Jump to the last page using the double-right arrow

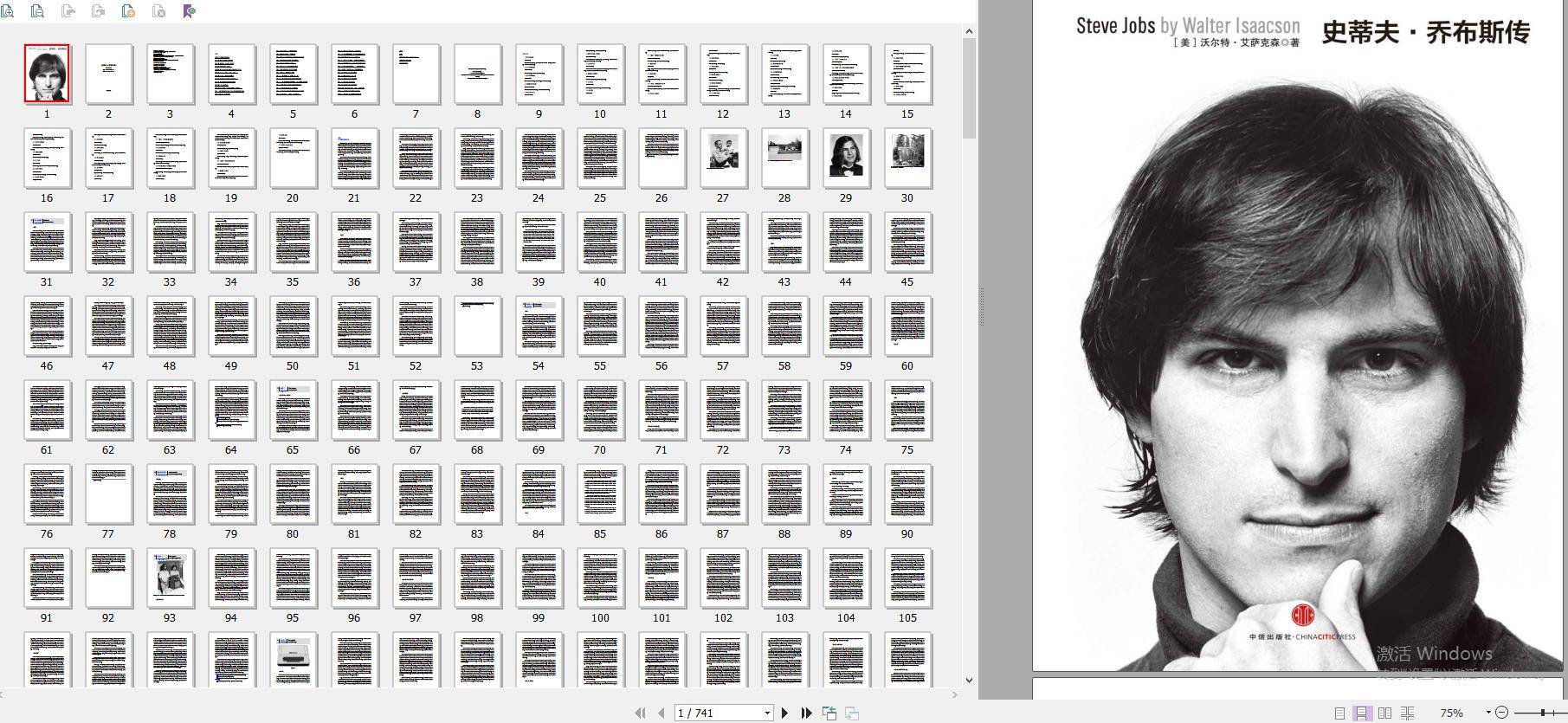806,713
